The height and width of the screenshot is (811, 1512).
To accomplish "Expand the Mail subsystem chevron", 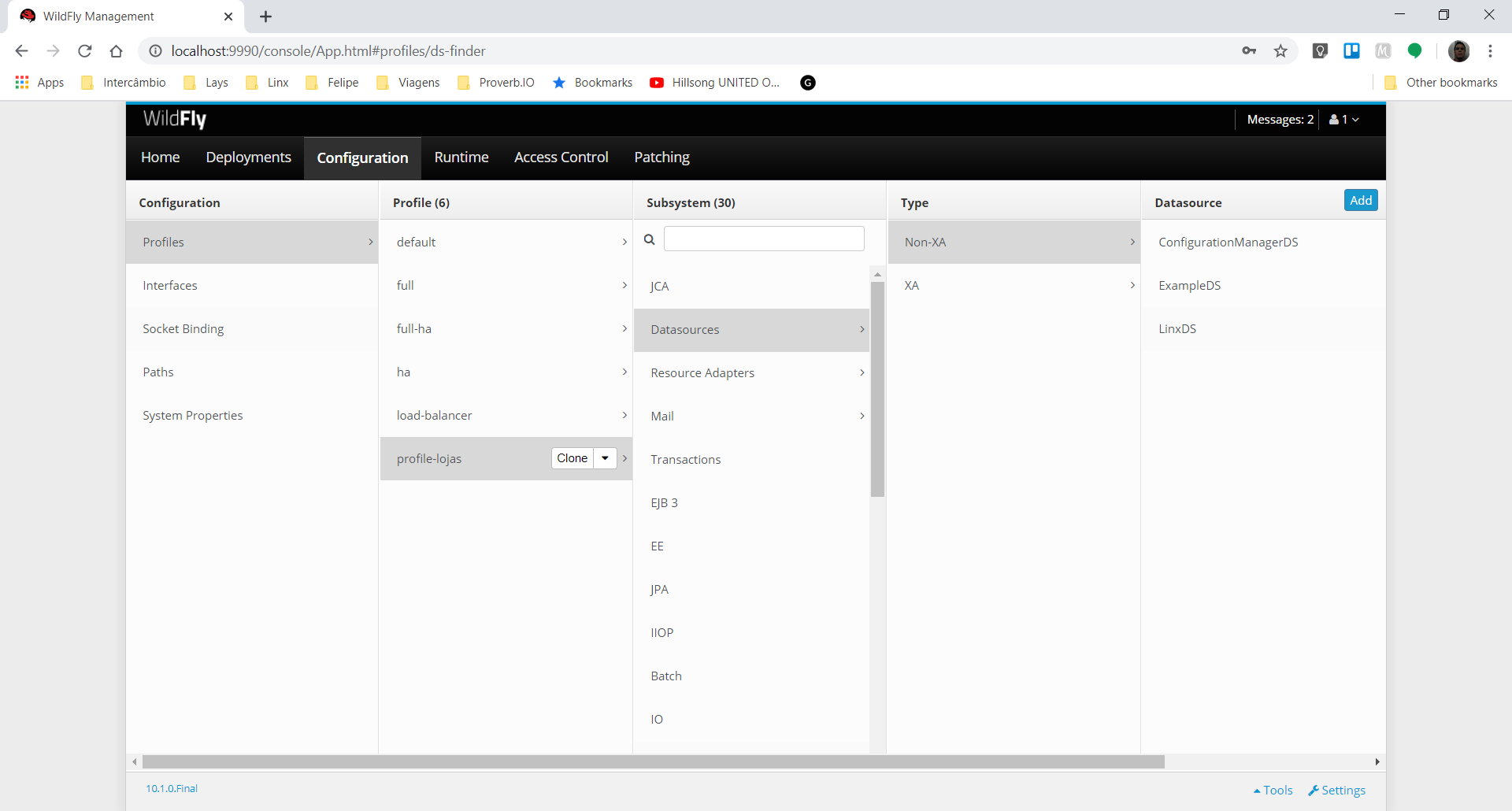I will [x=862, y=416].
